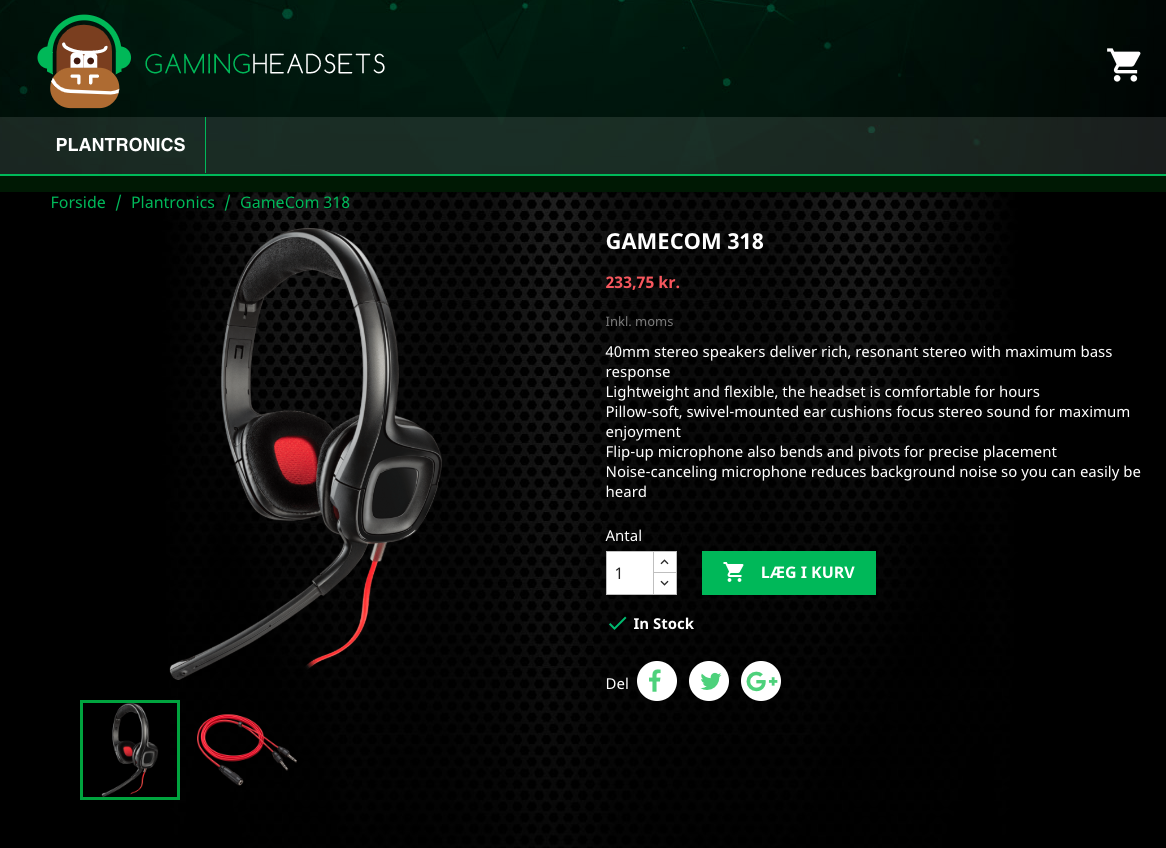This screenshot has width=1166, height=848.
Task: Share on Google Plus
Action: click(761, 681)
